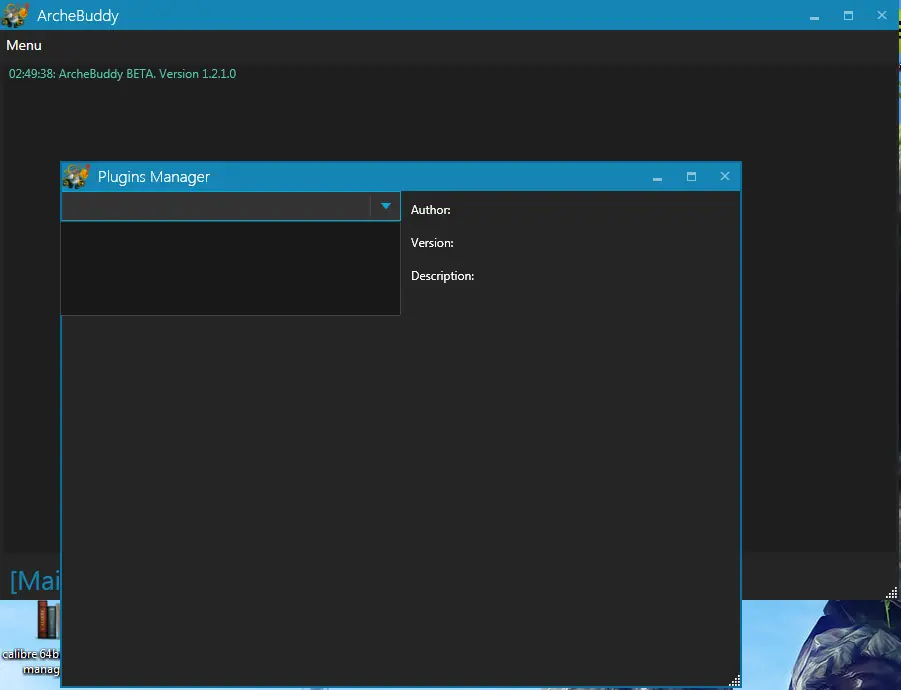Select the plugin combo box field
This screenshot has height=690, width=901.
[x=230, y=206]
